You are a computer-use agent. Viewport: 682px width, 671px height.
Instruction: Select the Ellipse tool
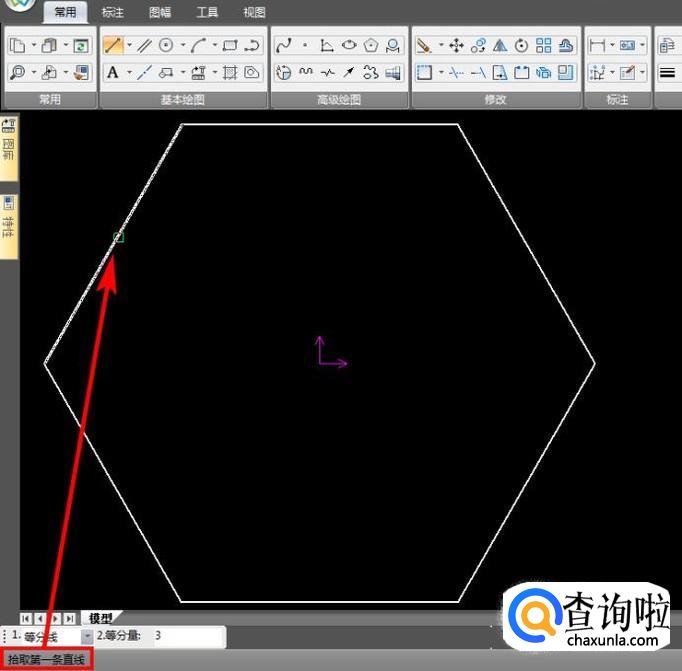(349, 45)
